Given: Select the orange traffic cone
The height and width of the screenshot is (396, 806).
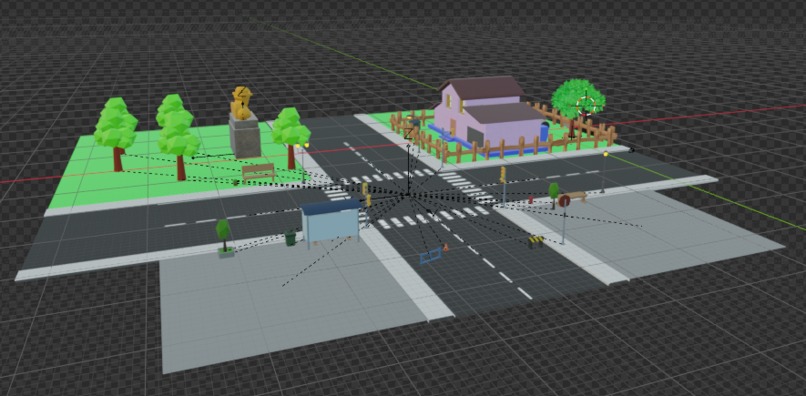Looking at the screenshot, I should (x=446, y=248).
